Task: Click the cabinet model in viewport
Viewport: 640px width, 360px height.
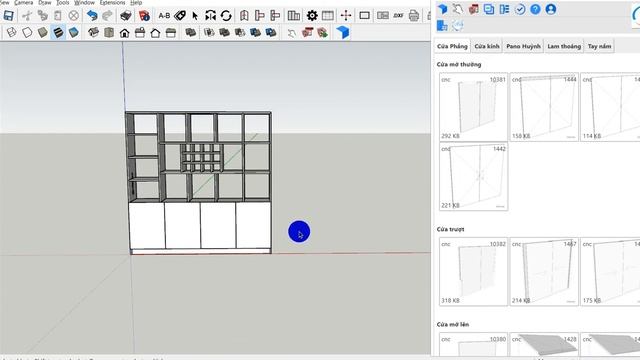Action: (198, 182)
